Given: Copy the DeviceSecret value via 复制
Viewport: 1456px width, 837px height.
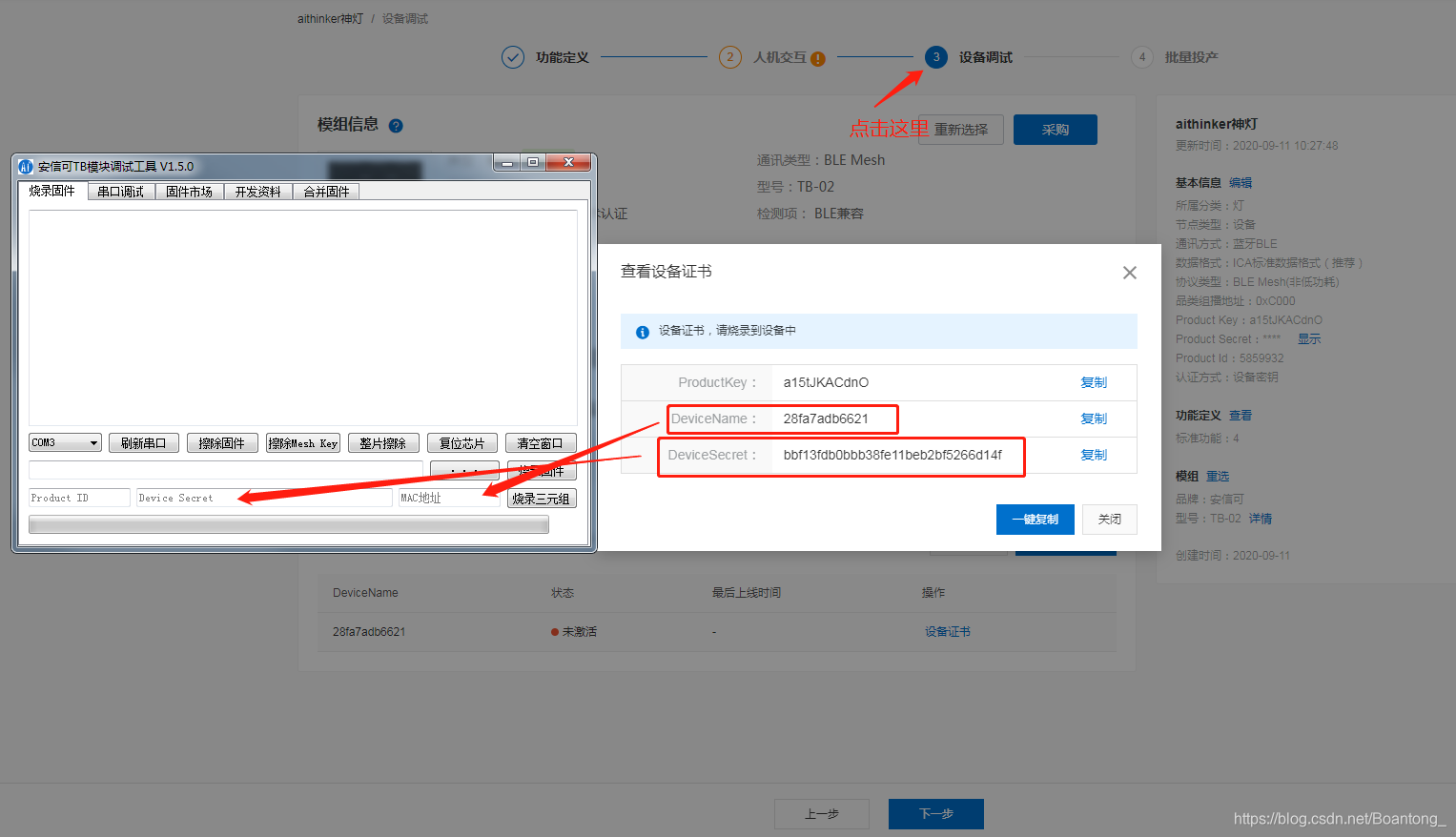Looking at the screenshot, I should (x=1094, y=455).
